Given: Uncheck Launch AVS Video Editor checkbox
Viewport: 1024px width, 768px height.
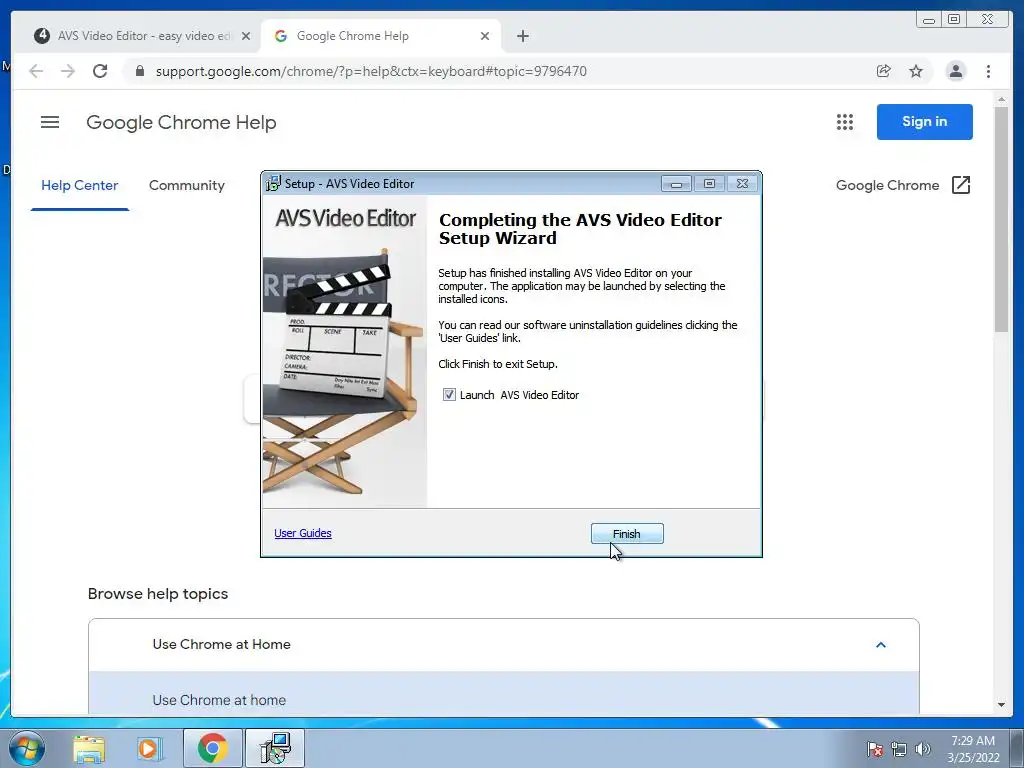Looking at the screenshot, I should point(449,394).
